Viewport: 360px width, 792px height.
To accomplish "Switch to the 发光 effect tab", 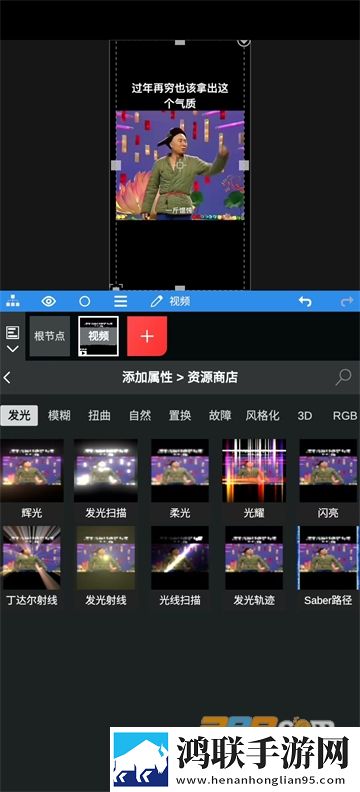I will tap(19, 416).
